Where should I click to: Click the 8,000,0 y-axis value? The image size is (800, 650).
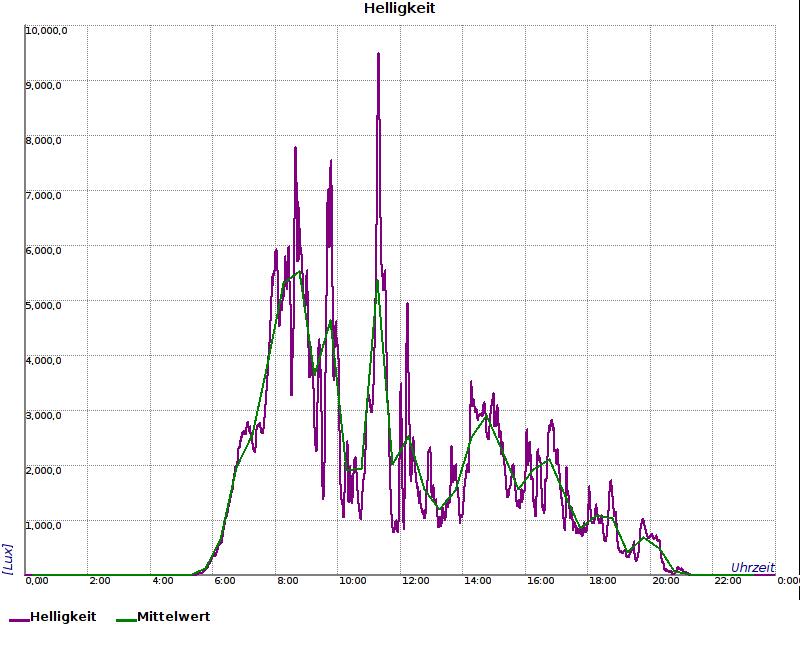coord(43,140)
